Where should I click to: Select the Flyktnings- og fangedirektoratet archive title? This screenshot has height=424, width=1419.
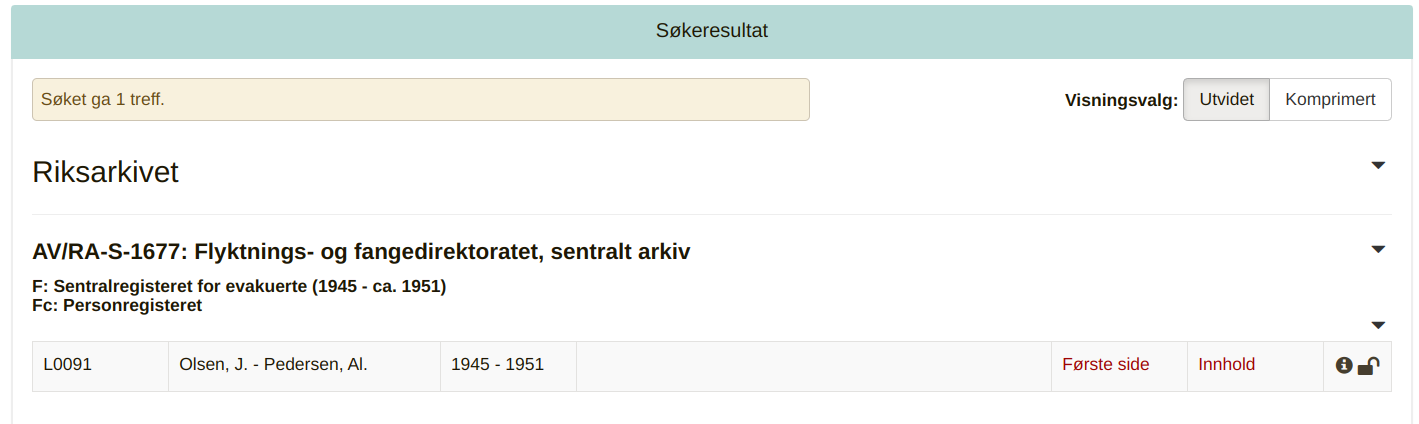tap(361, 252)
